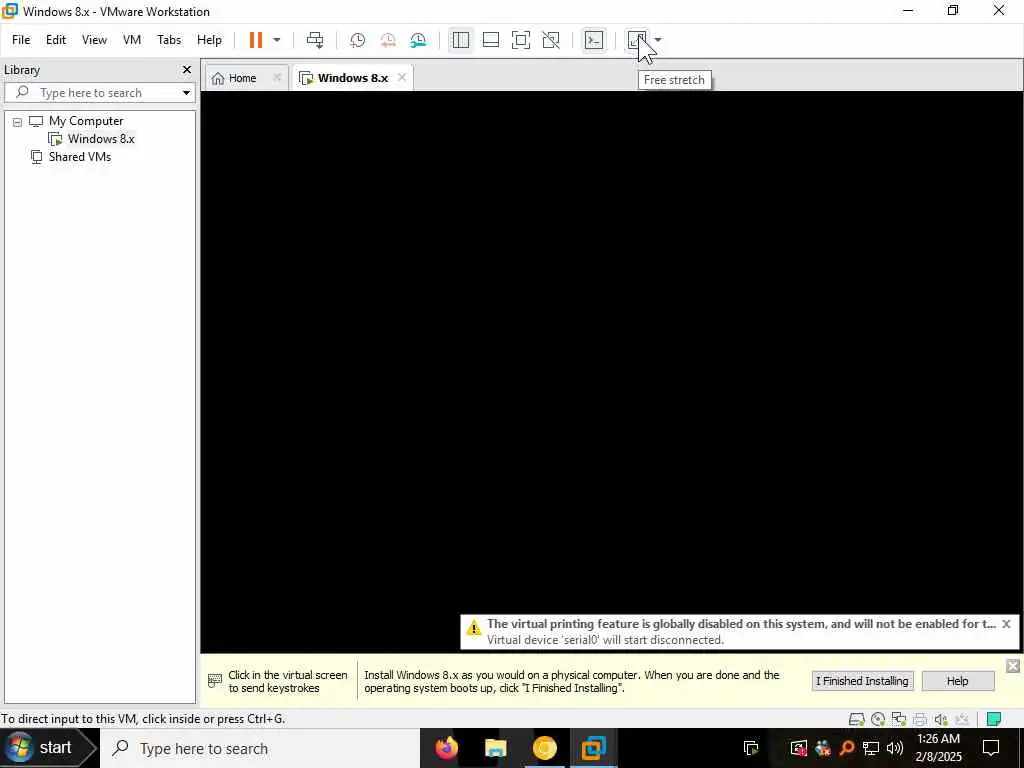The height and width of the screenshot is (768, 1024).
Task: Close the Library panel
Action: pyautogui.click(x=187, y=70)
